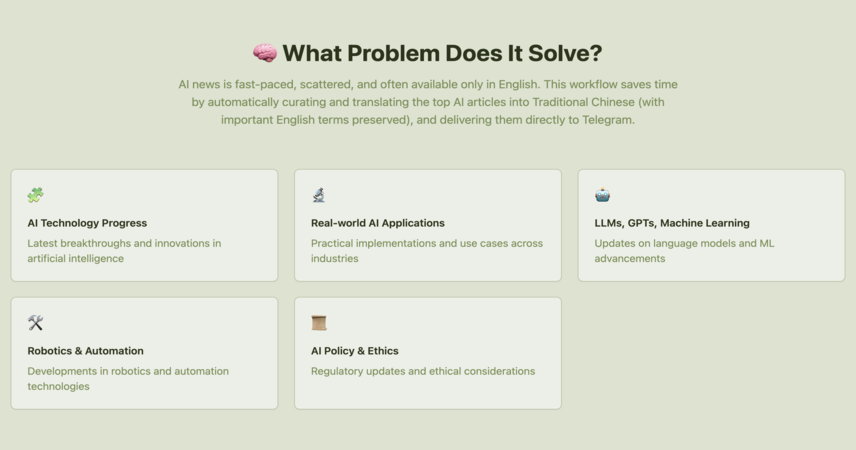The height and width of the screenshot is (450, 856).
Task: Select the Real-world AI Applications title
Action: click(x=378, y=223)
